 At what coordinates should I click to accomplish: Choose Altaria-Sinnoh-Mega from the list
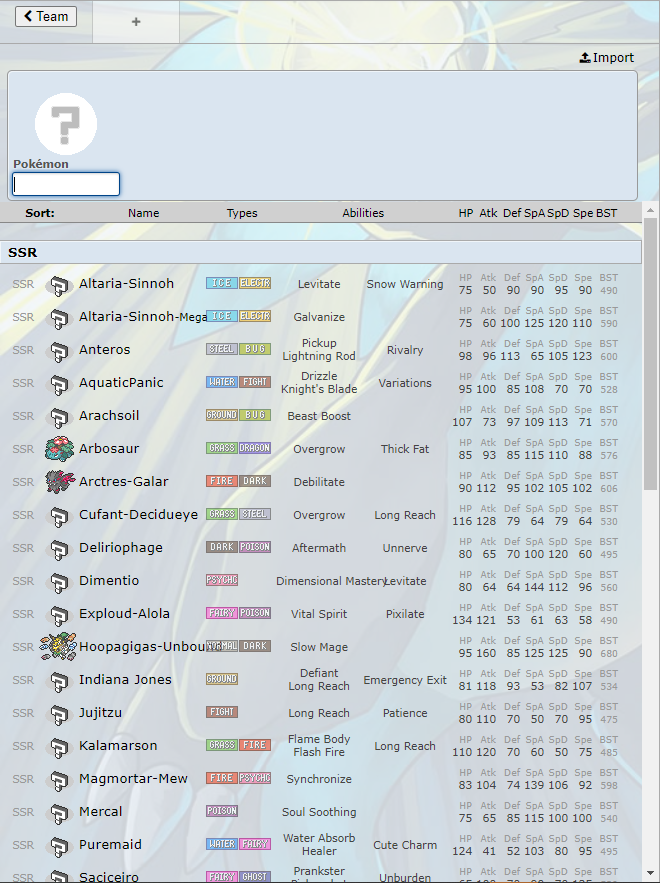pos(143,316)
